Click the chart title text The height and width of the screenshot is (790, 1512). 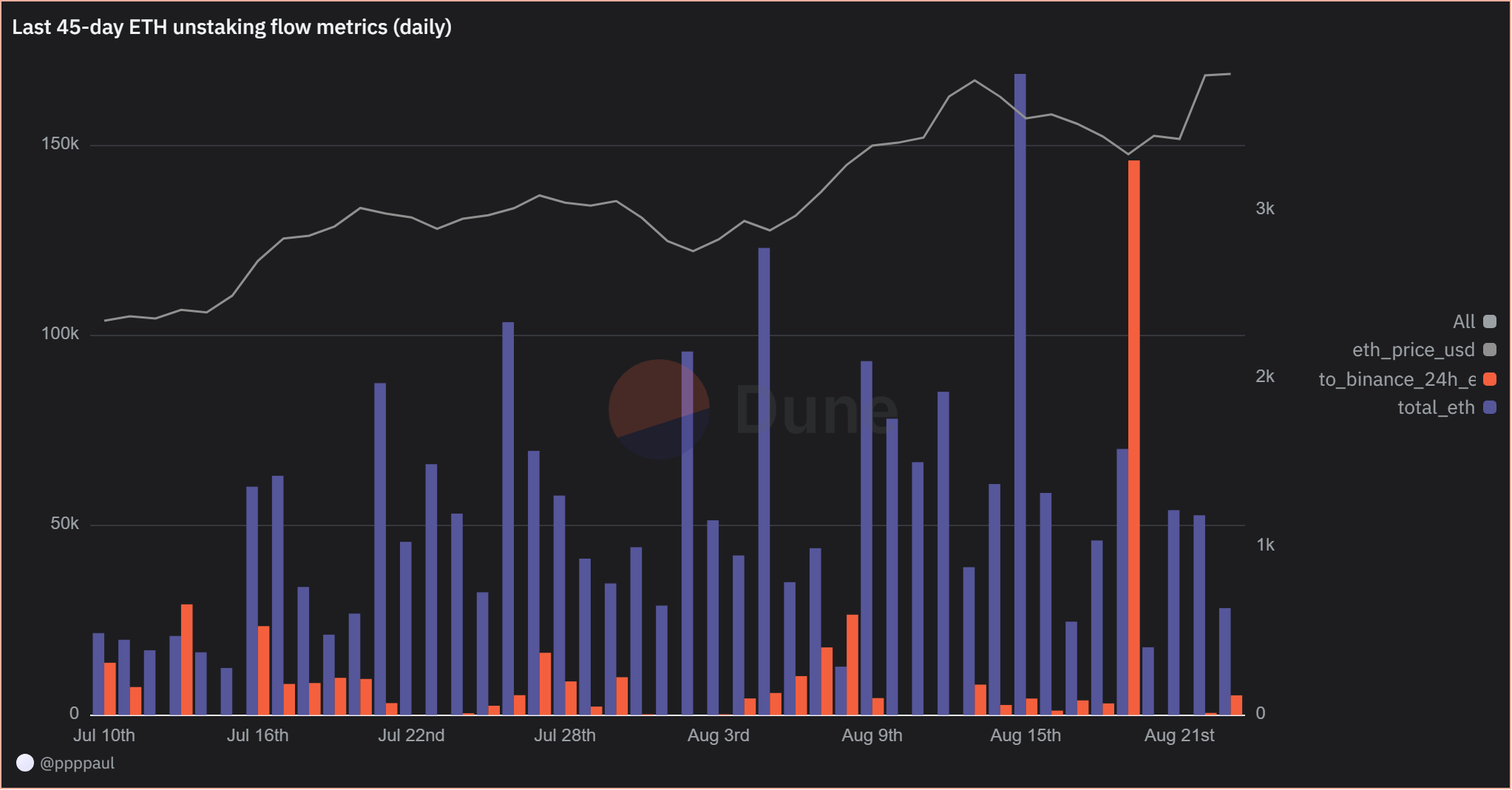(x=231, y=27)
